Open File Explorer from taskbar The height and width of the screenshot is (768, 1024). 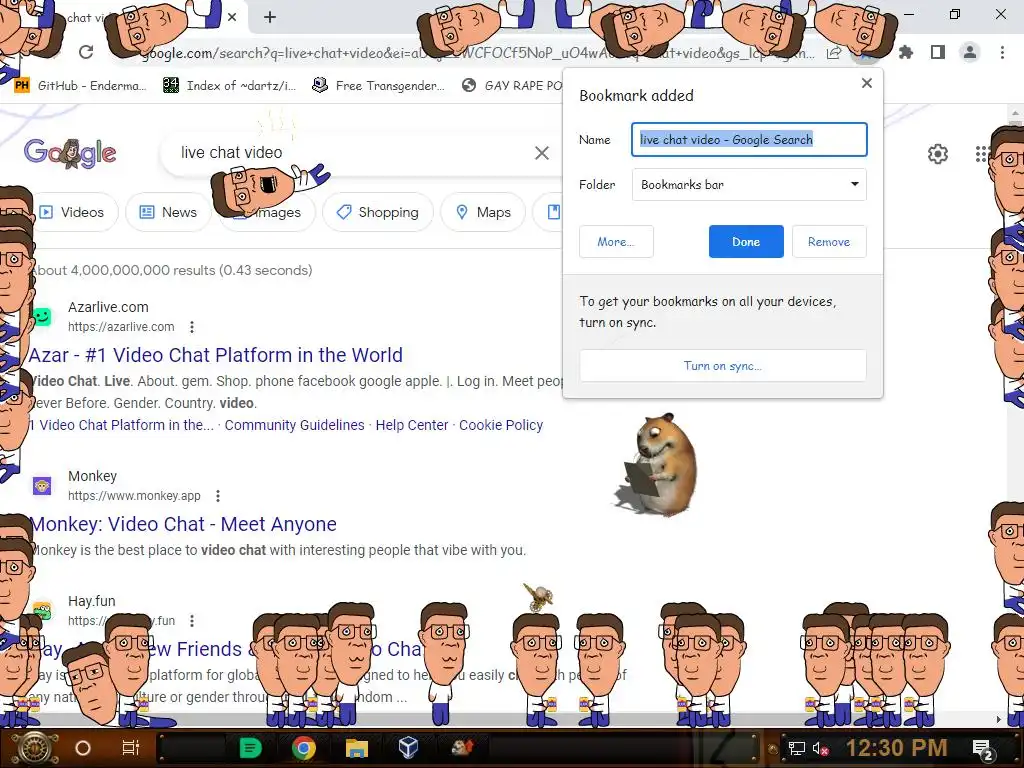(357, 748)
